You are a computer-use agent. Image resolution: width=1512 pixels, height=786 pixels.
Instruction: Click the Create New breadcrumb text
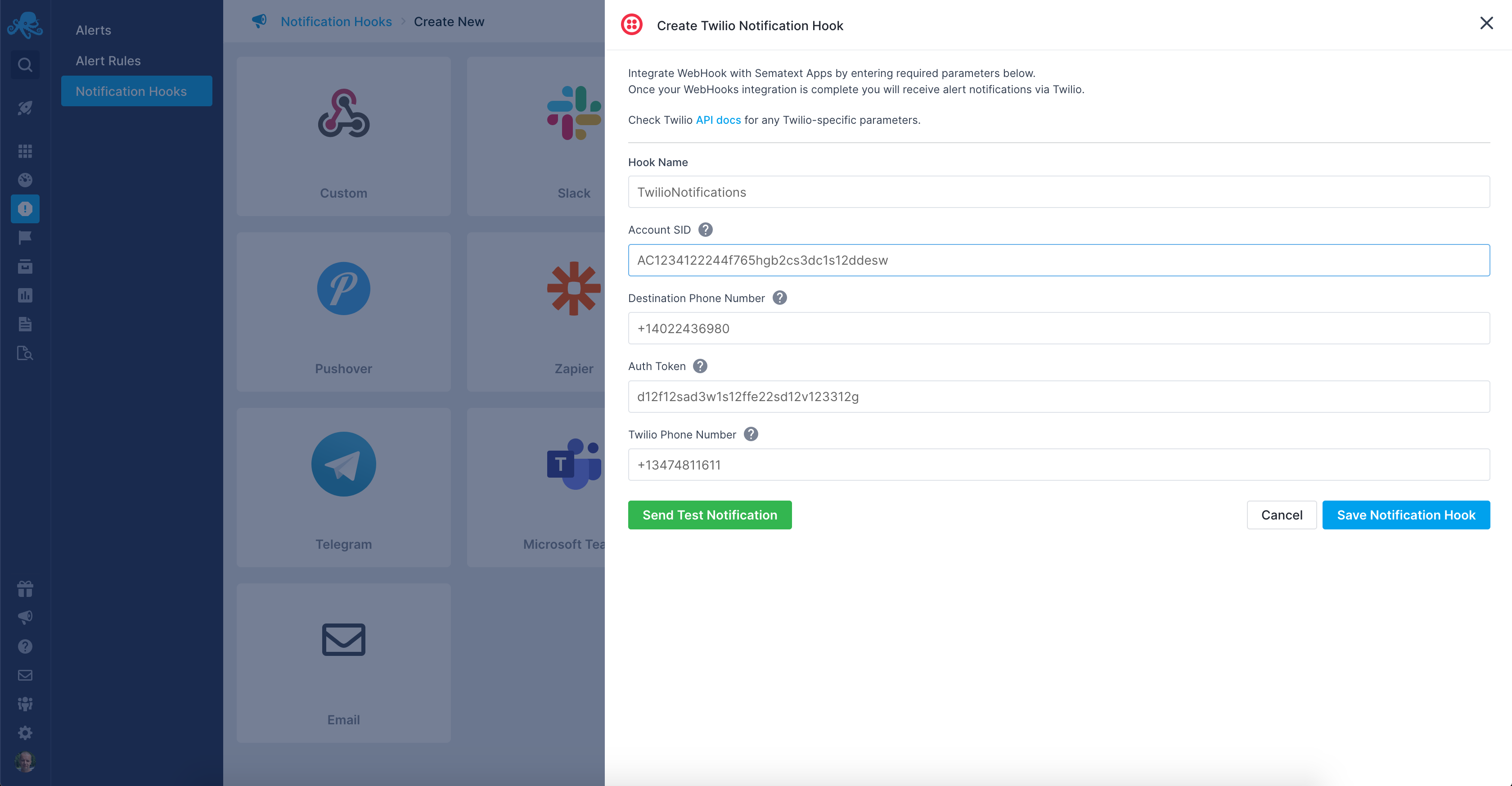pos(449,22)
